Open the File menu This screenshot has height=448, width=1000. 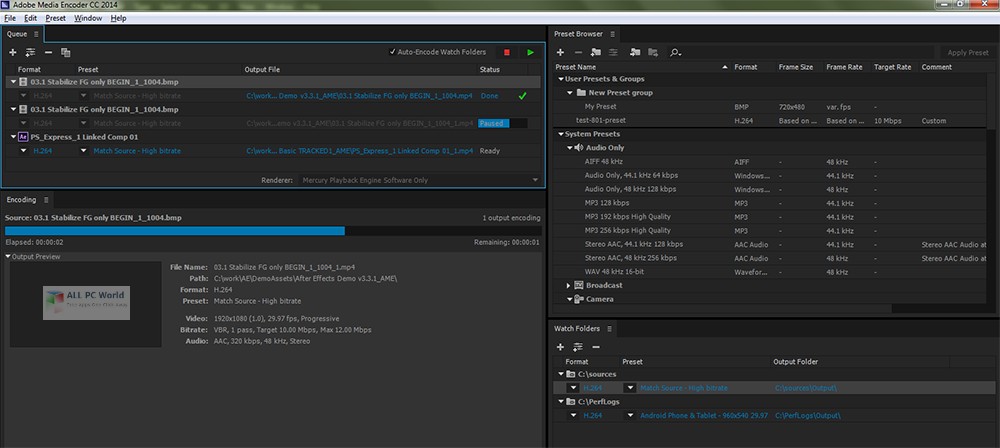coord(10,19)
